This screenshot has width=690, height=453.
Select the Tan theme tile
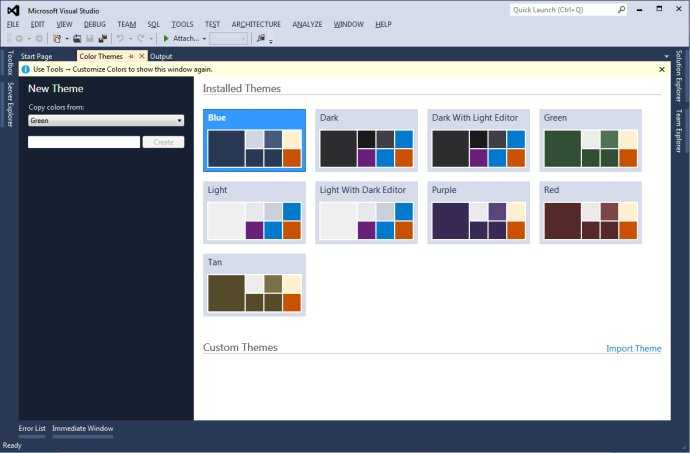(254, 285)
